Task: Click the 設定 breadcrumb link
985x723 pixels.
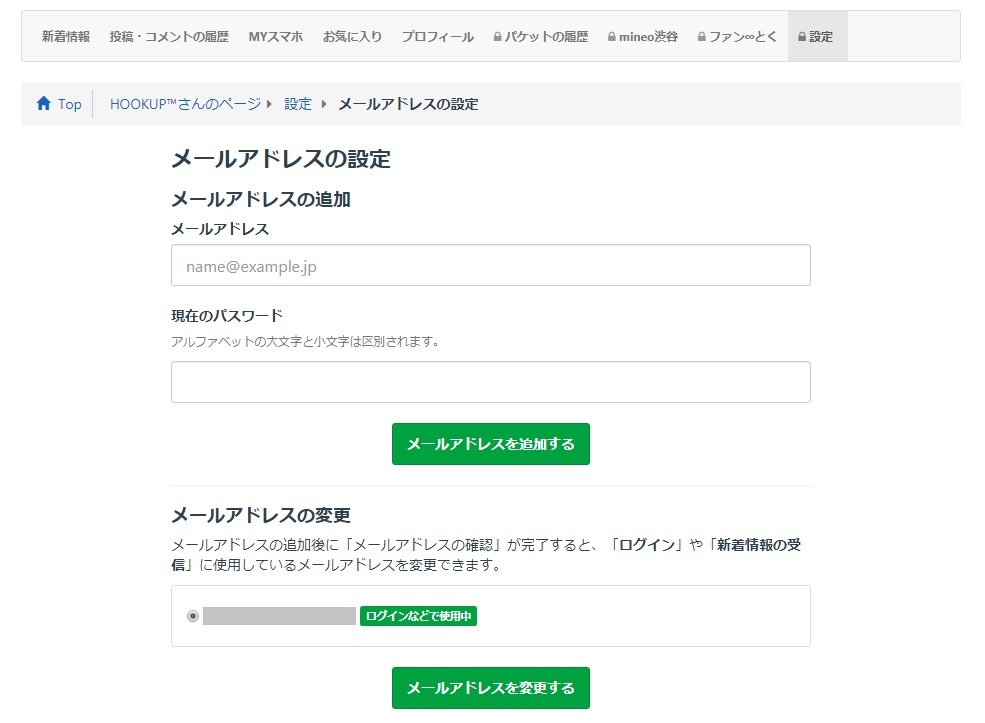Action: point(298,104)
